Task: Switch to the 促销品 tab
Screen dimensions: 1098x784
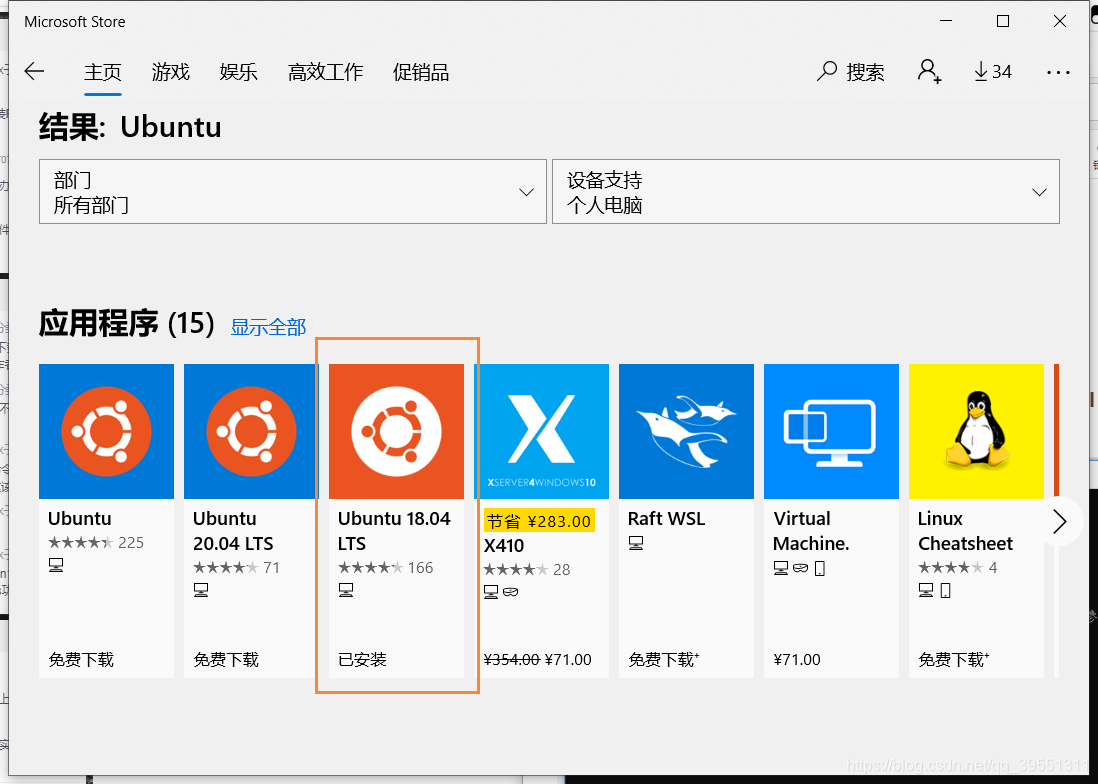Action: (421, 72)
